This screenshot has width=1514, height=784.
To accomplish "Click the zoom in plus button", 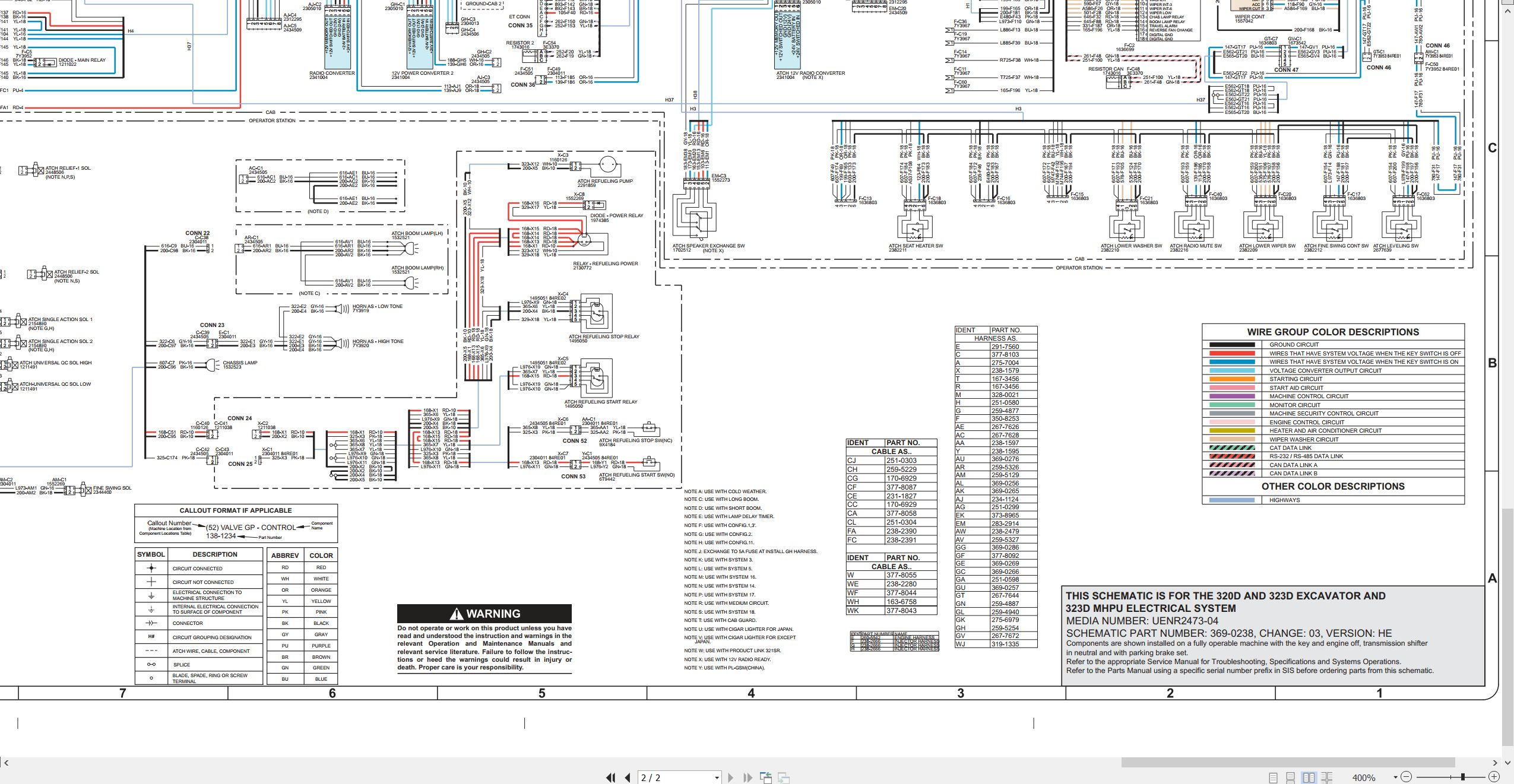I will click(x=1494, y=777).
